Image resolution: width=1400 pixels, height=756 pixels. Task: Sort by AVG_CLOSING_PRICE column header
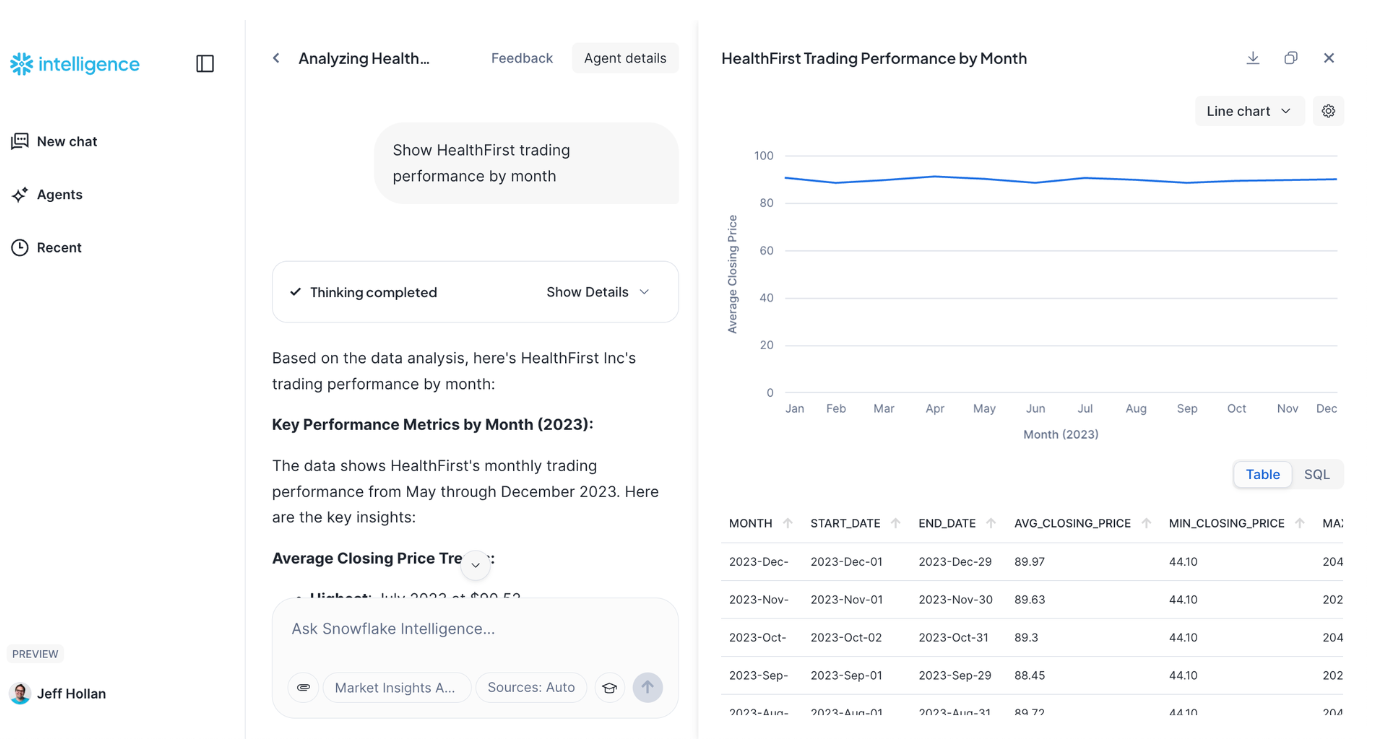pyautogui.click(x=1073, y=523)
